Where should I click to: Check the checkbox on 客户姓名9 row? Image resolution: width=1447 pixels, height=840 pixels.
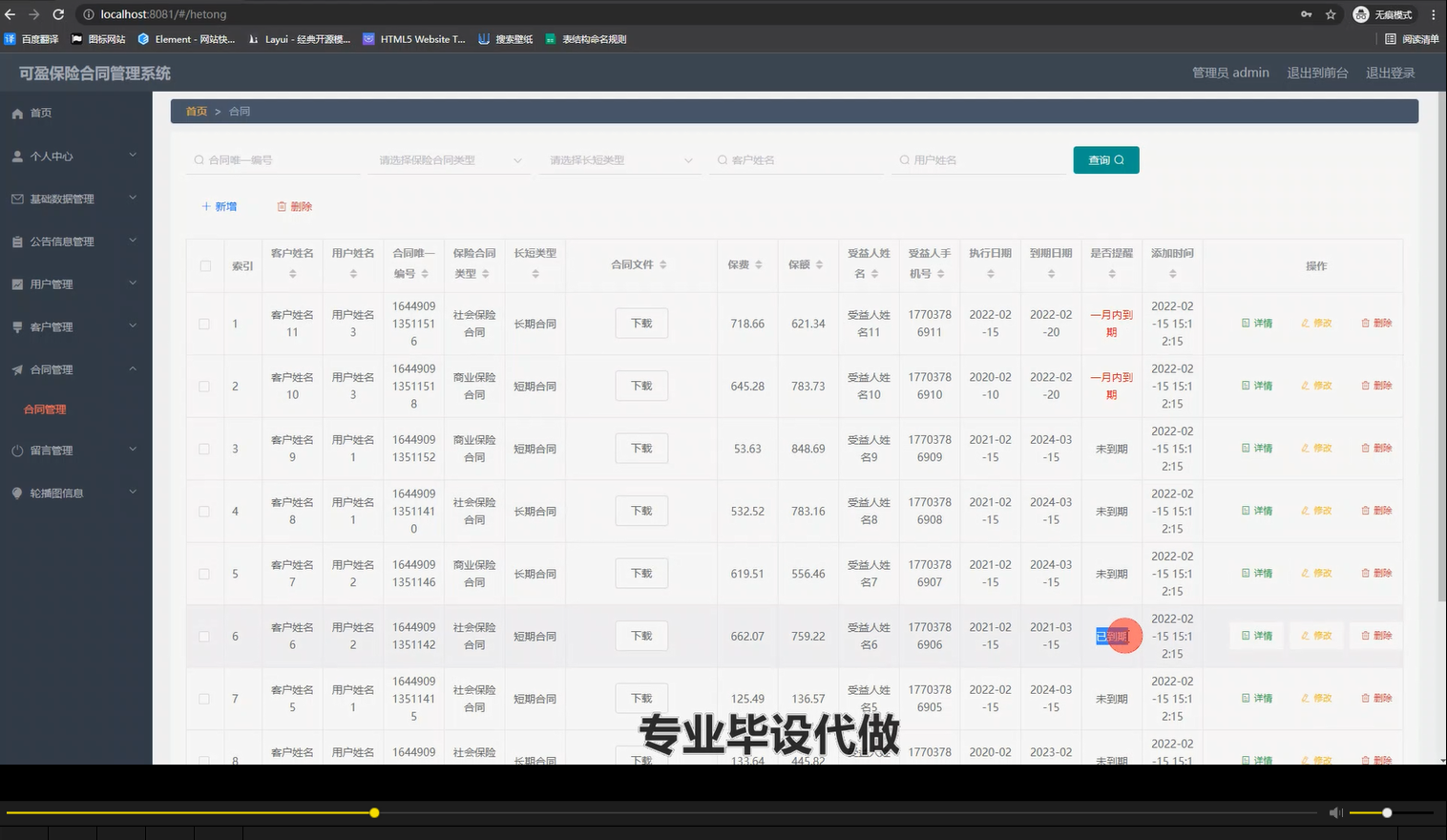(204, 448)
